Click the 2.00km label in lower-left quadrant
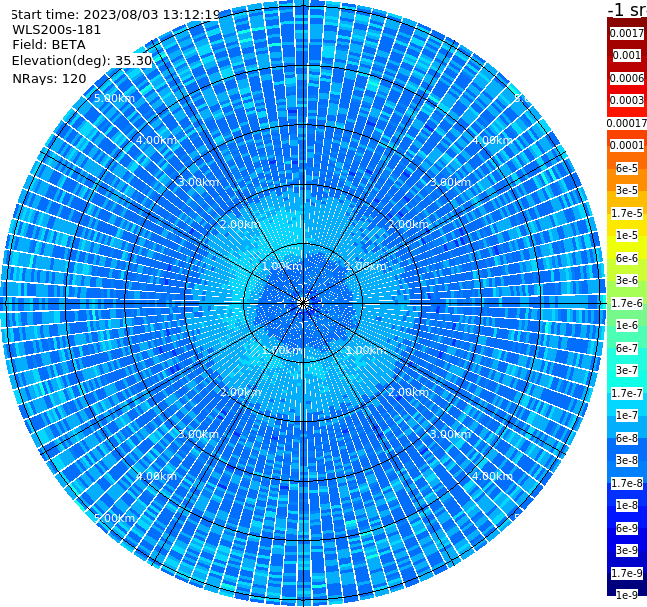The image size is (647, 607). [x=241, y=392]
